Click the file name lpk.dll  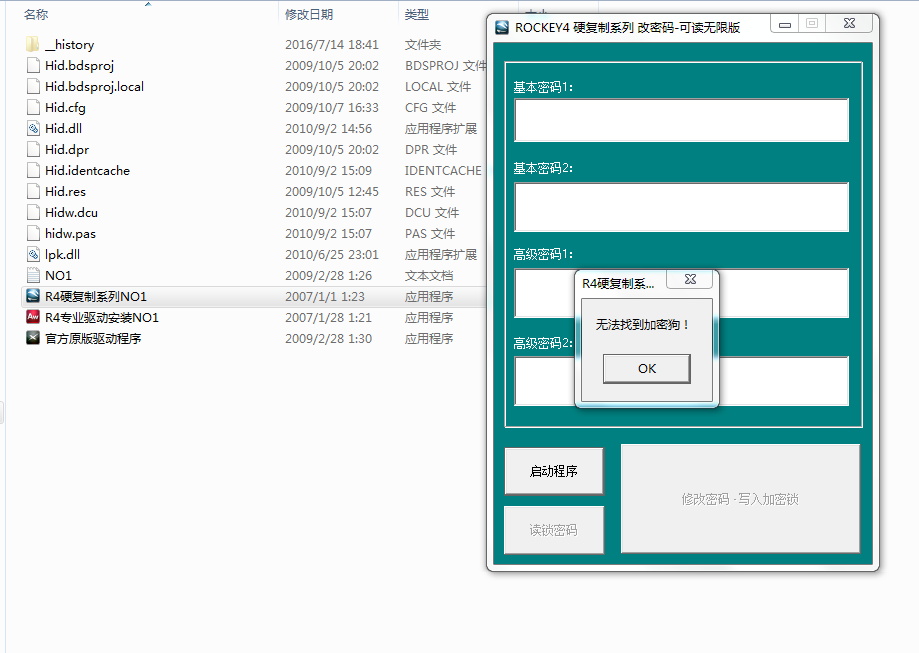(x=62, y=254)
